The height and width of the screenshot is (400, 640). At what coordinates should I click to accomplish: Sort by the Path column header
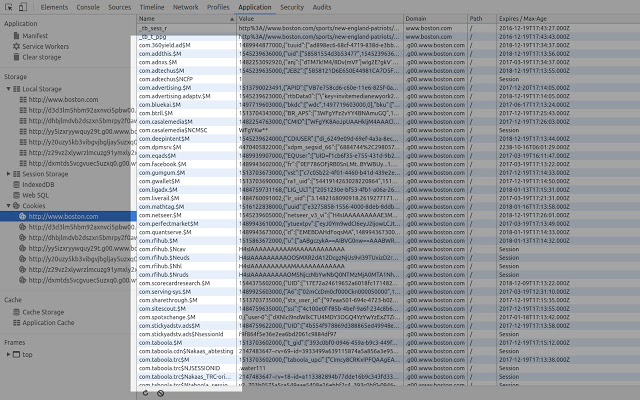pyautogui.click(x=482, y=19)
